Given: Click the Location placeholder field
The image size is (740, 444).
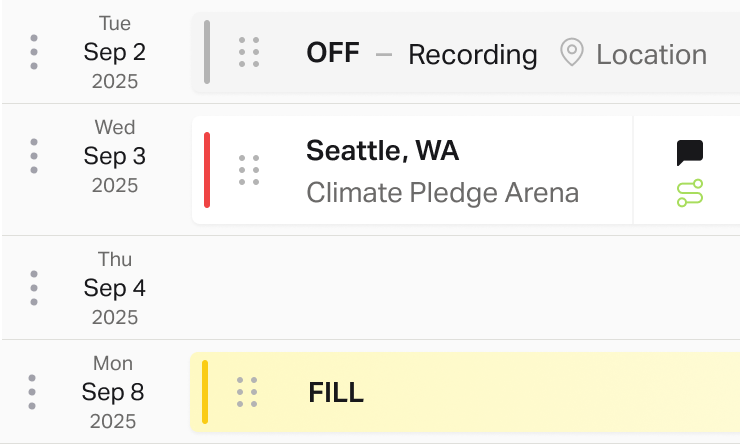Looking at the screenshot, I should [651, 55].
